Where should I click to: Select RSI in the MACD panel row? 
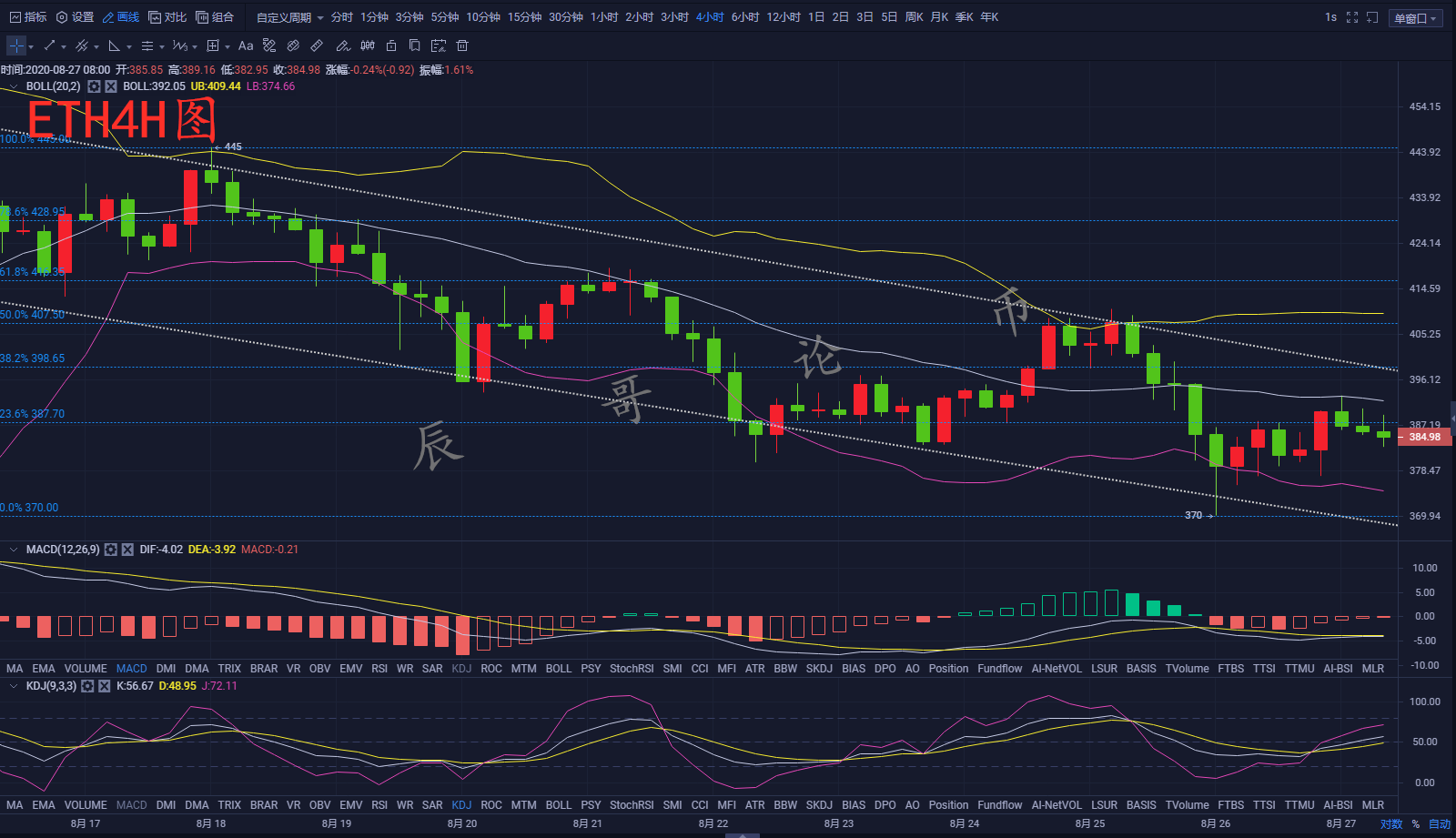click(379, 669)
